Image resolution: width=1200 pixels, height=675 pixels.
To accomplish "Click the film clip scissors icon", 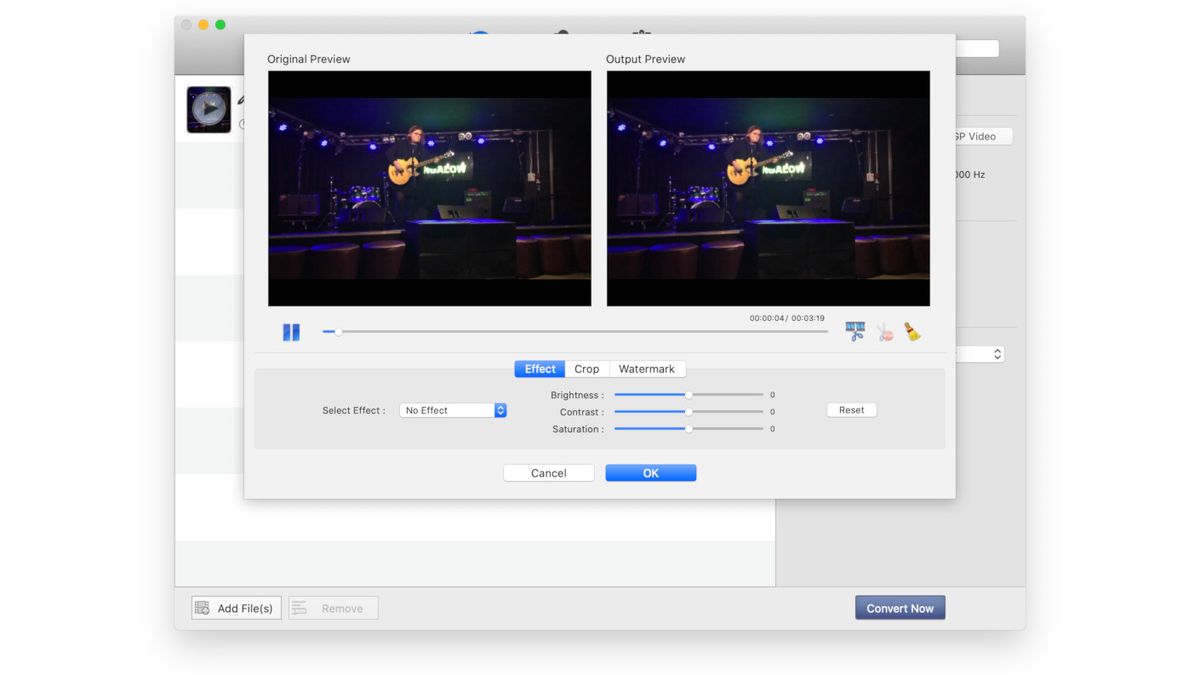I will [x=854, y=330].
